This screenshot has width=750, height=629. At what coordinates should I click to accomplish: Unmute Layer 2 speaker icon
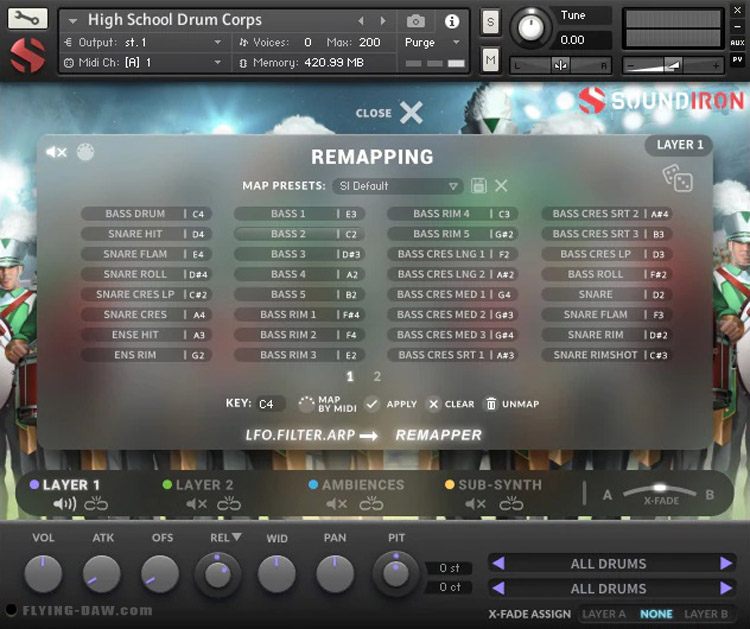coord(196,504)
